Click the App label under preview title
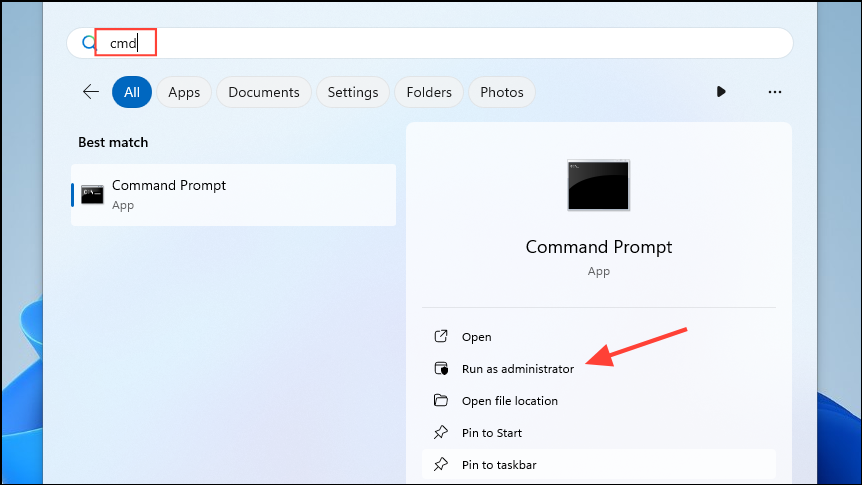The width and height of the screenshot is (862, 485). pyautogui.click(x=599, y=271)
